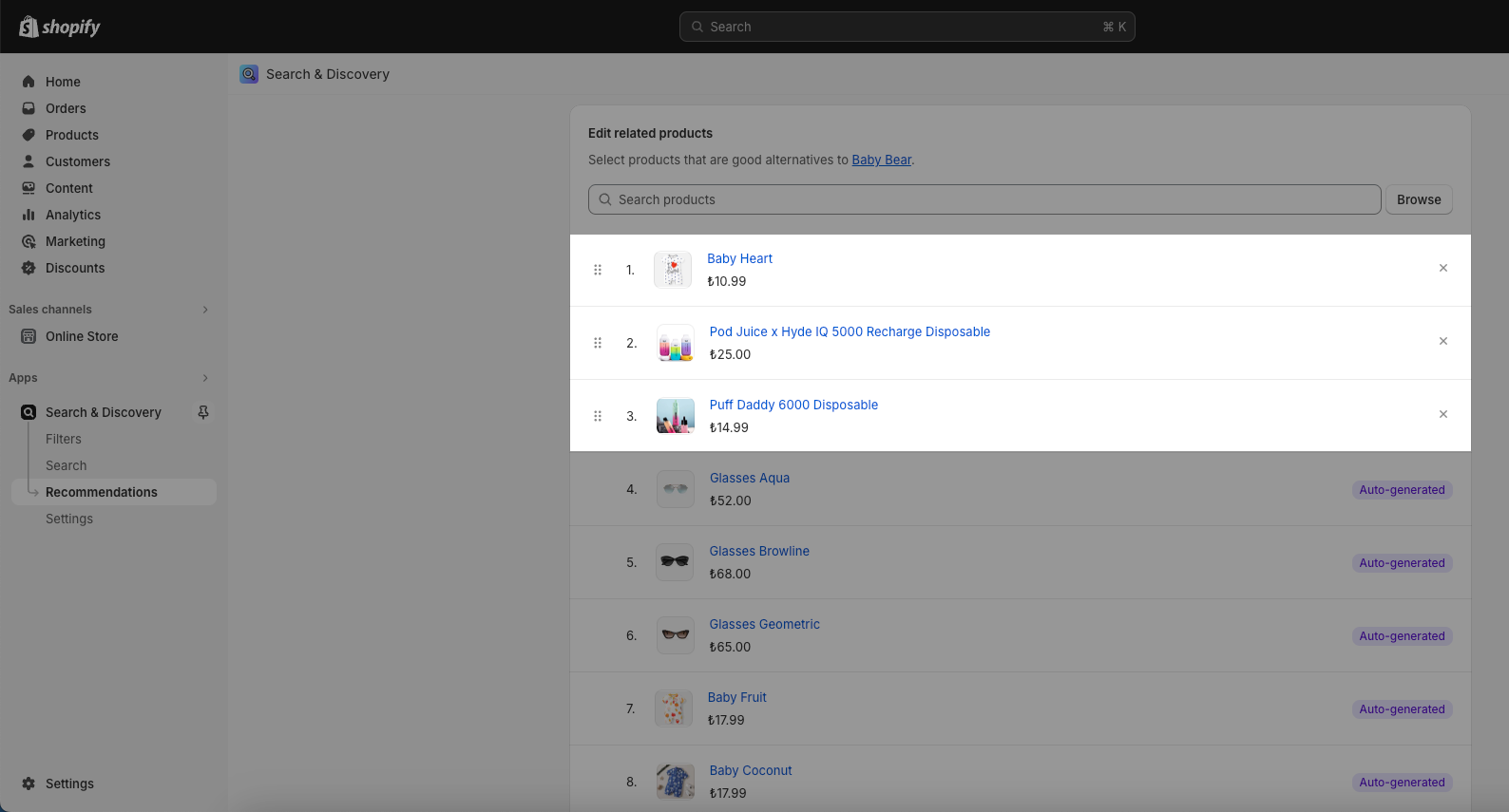Viewport: 1509px width, 812px height.
Task: Open the Glasses Aqua product link
Action: click(750, 478)
